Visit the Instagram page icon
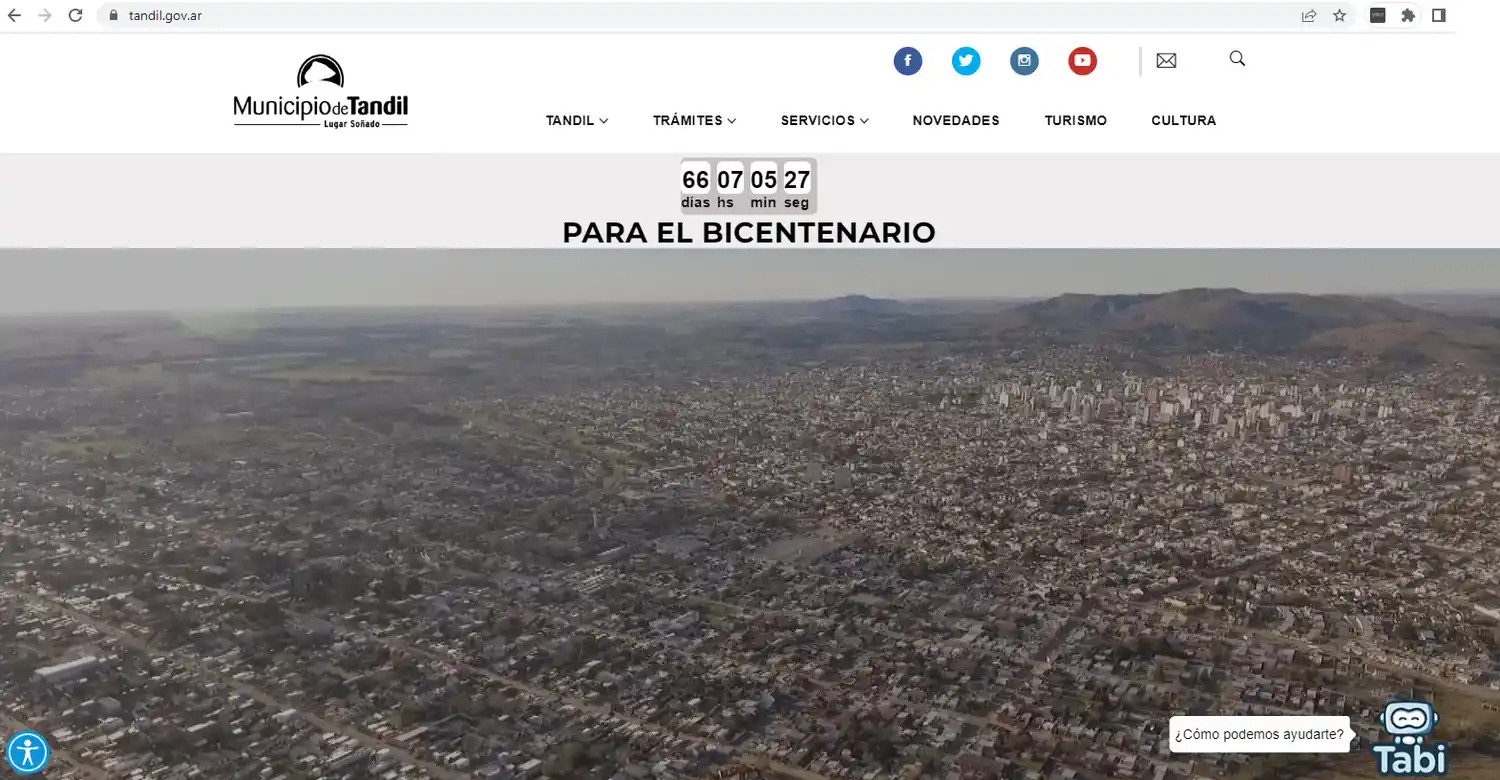1500x780 pixels. (1023, 61)
